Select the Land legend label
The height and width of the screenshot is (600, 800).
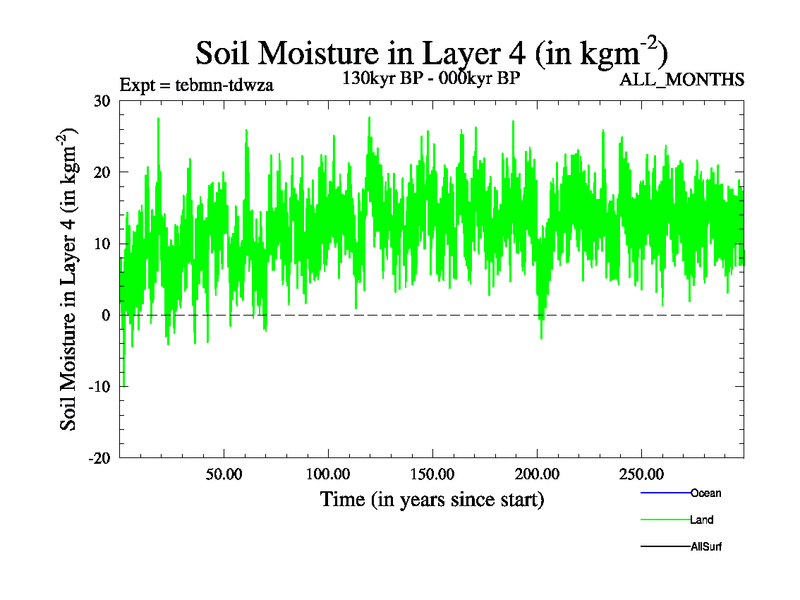[x=701, y=520]
